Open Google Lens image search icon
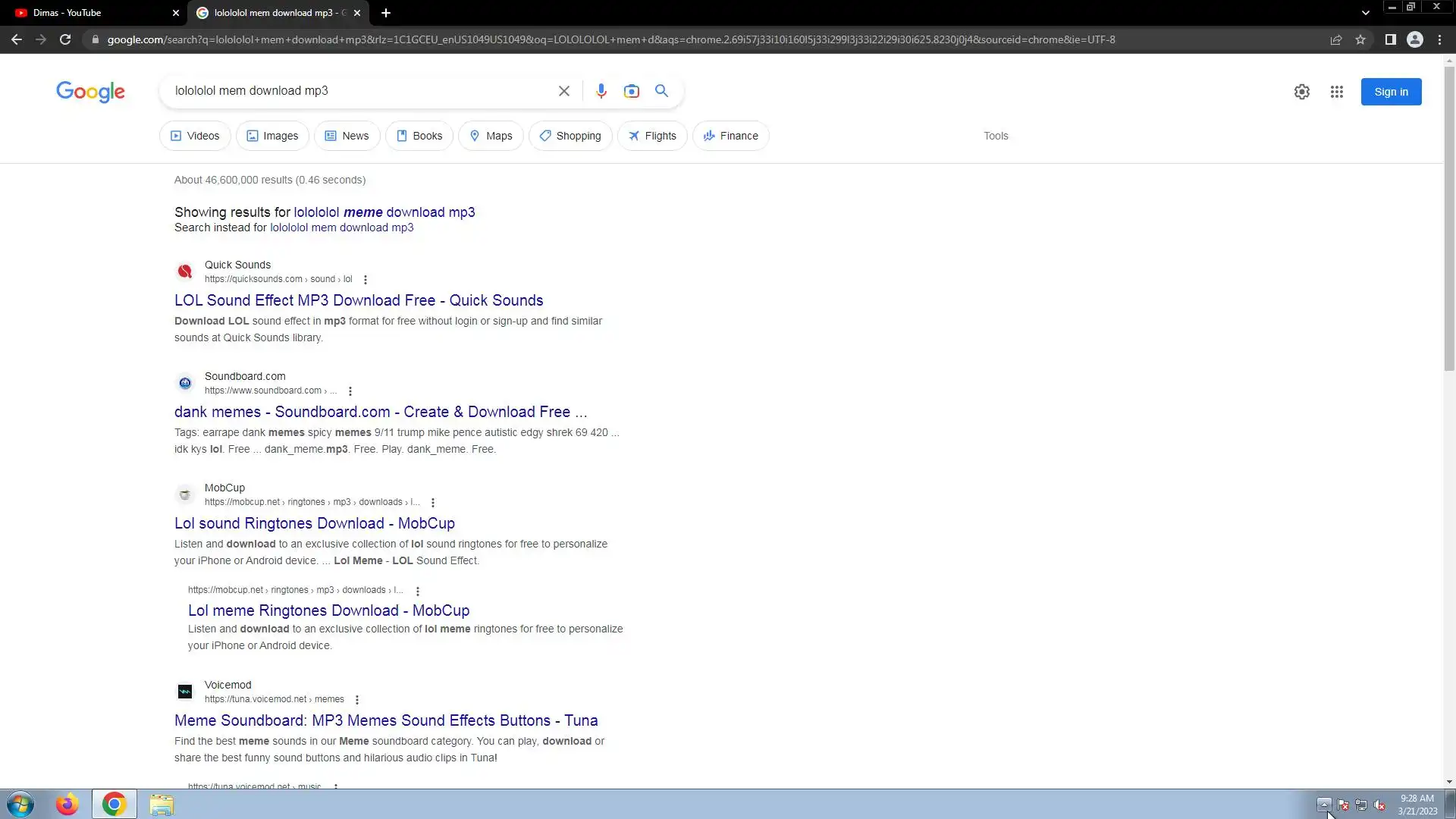Image resolution: width=1456 pixels, height=819 pixels. pos(631,91)
